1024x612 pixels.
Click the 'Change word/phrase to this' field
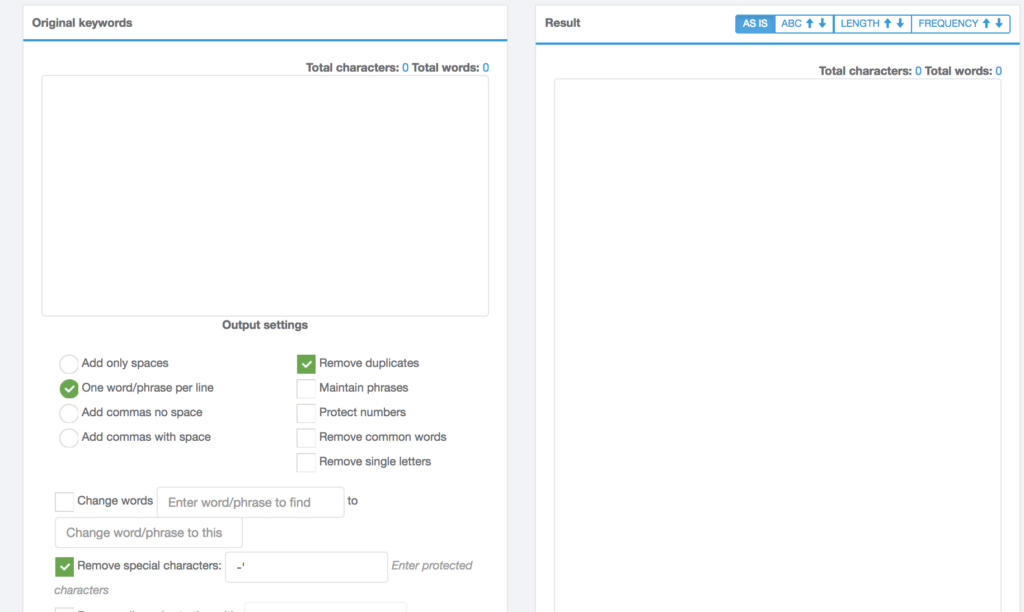pyautogui.click(x=148, y=533)
